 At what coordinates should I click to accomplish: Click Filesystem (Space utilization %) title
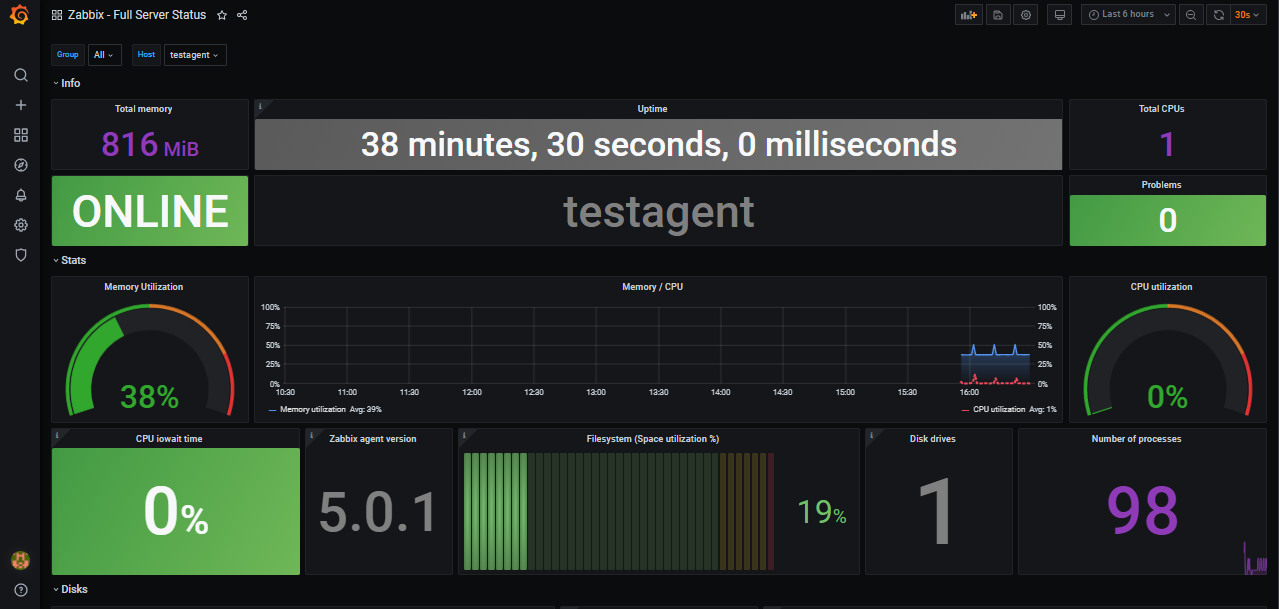pyautogui.click(x=652, y=439)
